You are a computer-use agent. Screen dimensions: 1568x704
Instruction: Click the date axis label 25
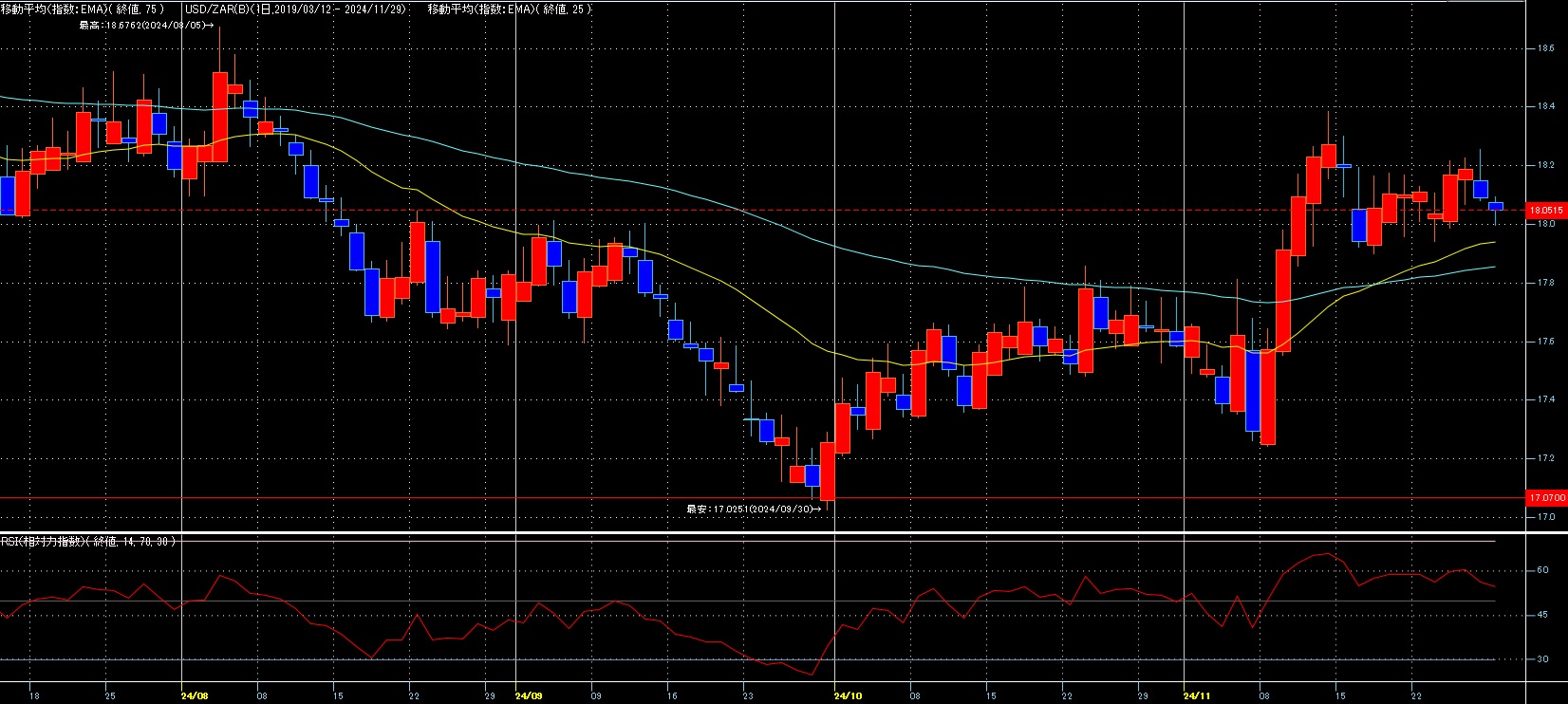110,695
